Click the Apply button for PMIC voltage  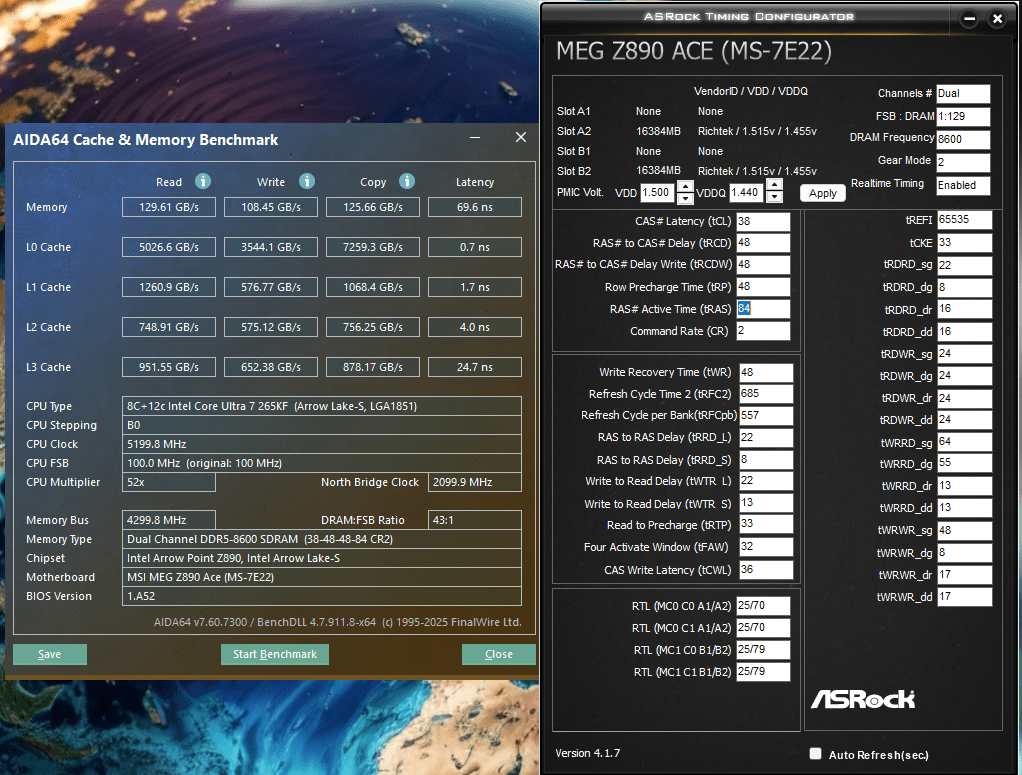823,193
